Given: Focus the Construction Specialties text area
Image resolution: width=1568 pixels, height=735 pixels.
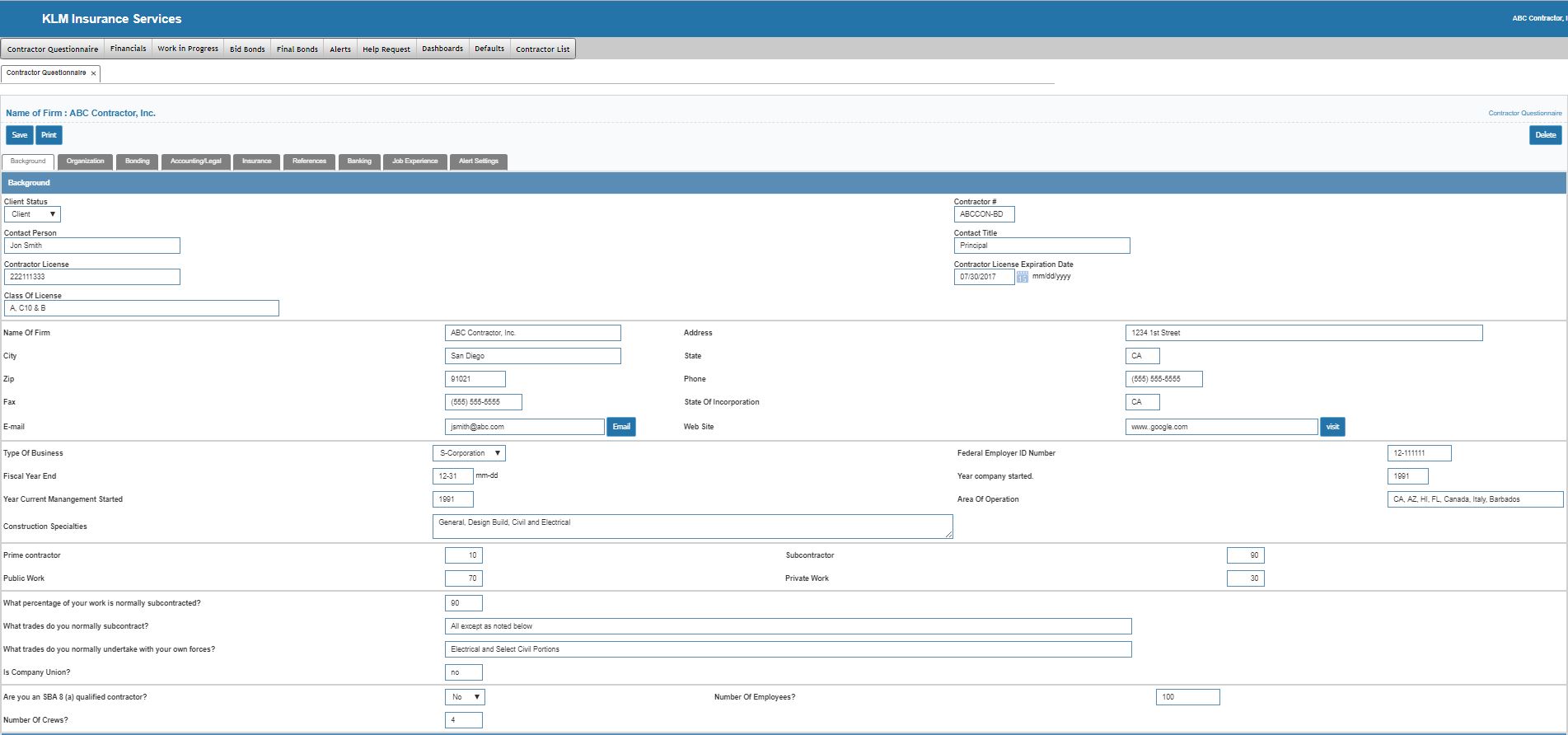Looking at the screenshot, I should (x=692, y=527).
